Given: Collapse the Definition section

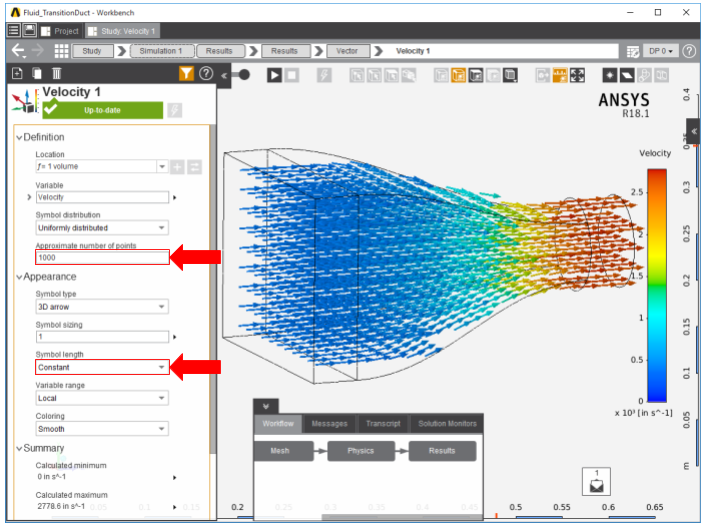Looking at the screenshot, I should coord(19,137).
